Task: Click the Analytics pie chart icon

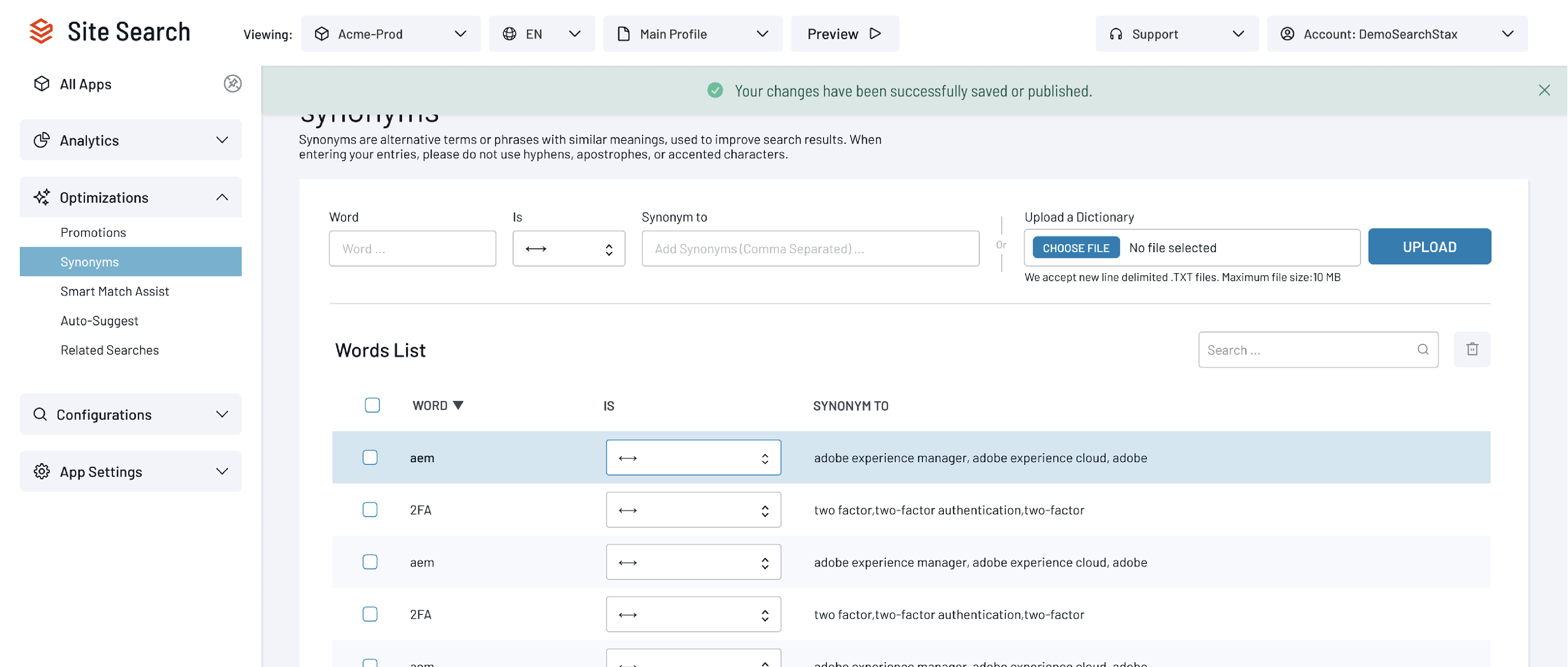Action: [41, 140]
